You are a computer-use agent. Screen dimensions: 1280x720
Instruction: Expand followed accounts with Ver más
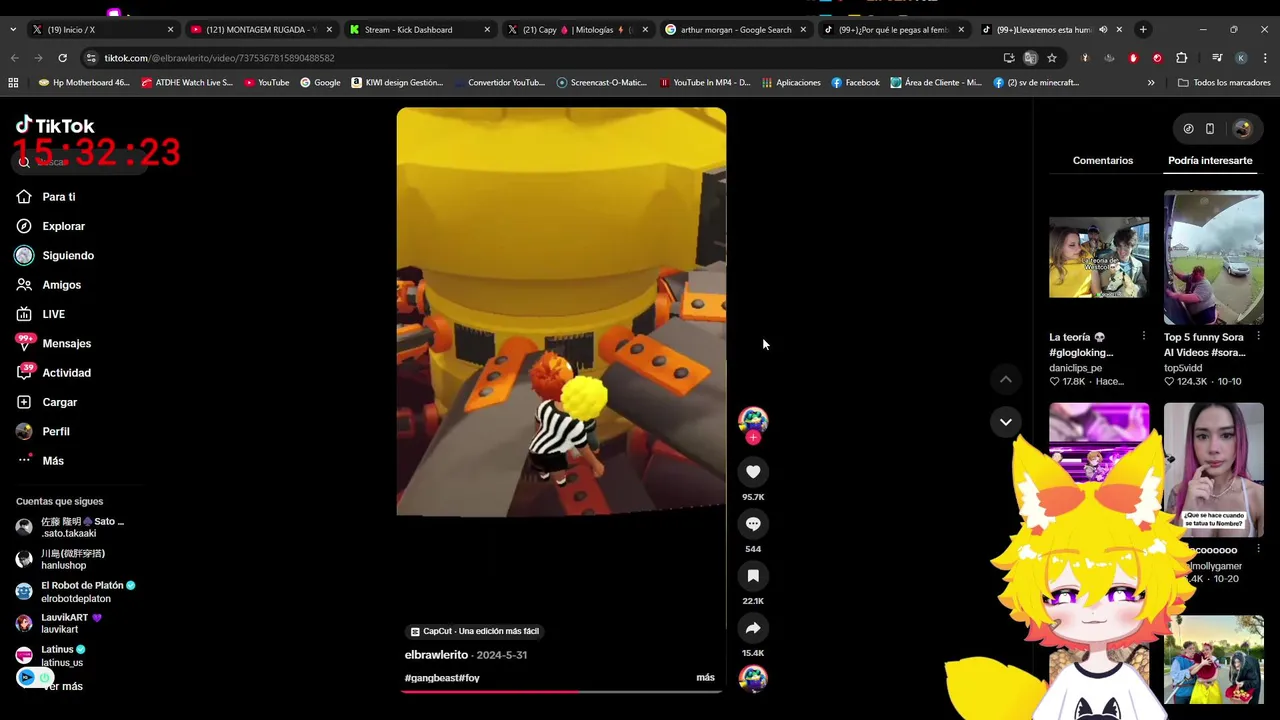pyautogui.click(x=62, y=686)
